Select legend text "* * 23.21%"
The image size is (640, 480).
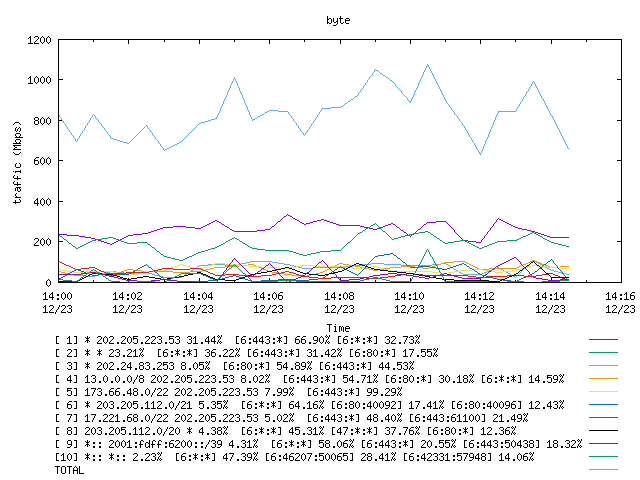tap(114, 353)
